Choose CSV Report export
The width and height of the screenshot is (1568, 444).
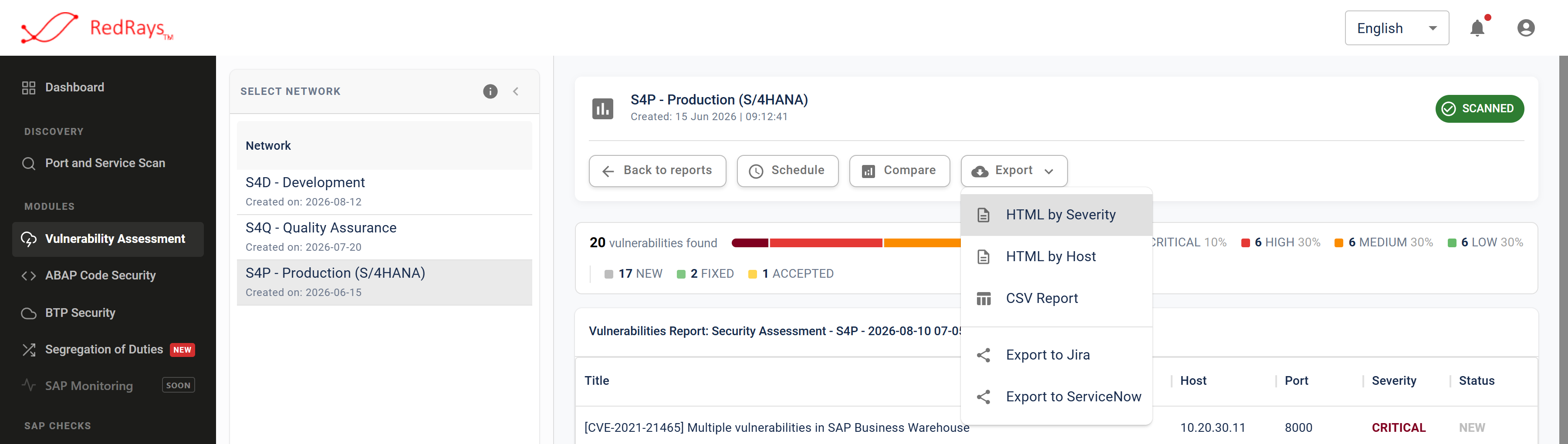[x=1056, y=299]
